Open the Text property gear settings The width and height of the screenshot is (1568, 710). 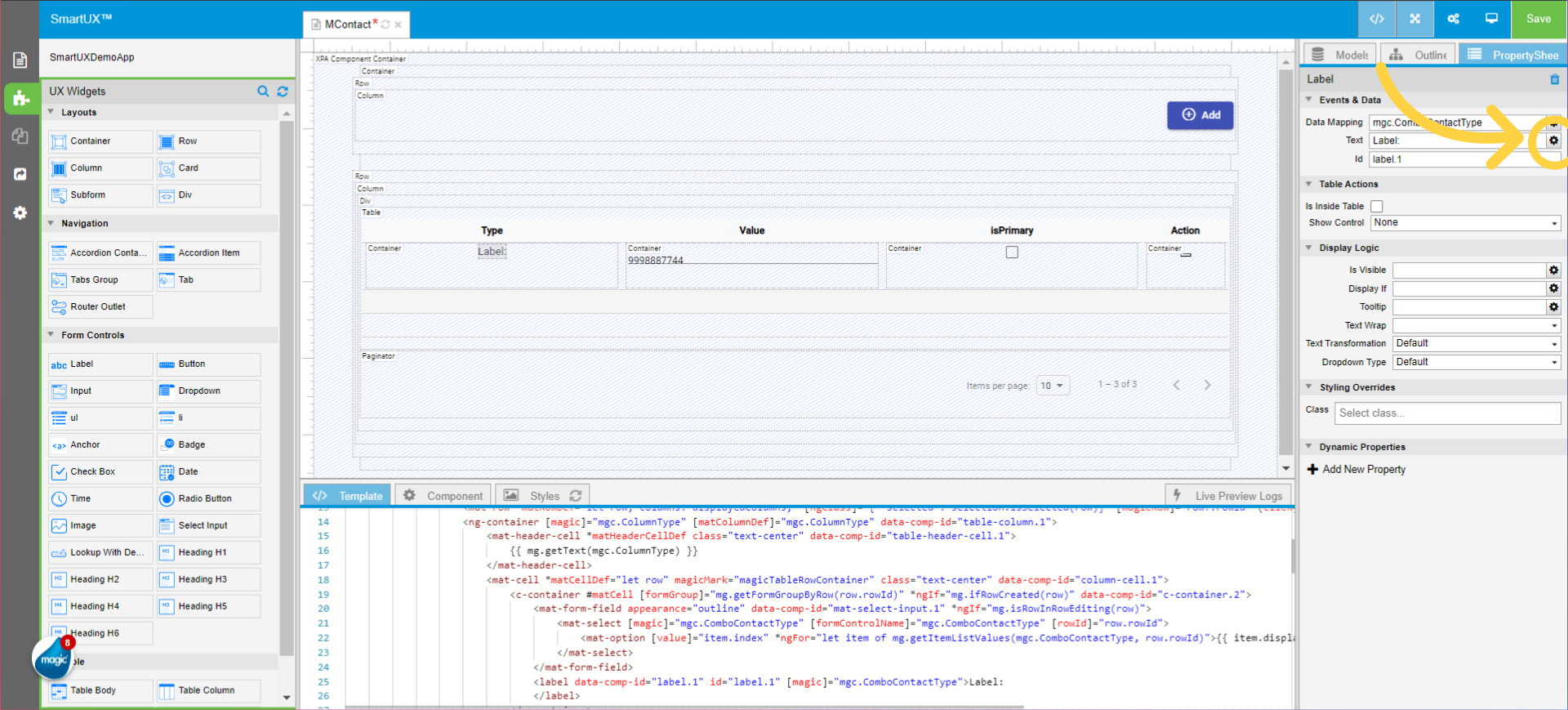pos(1553,141)
